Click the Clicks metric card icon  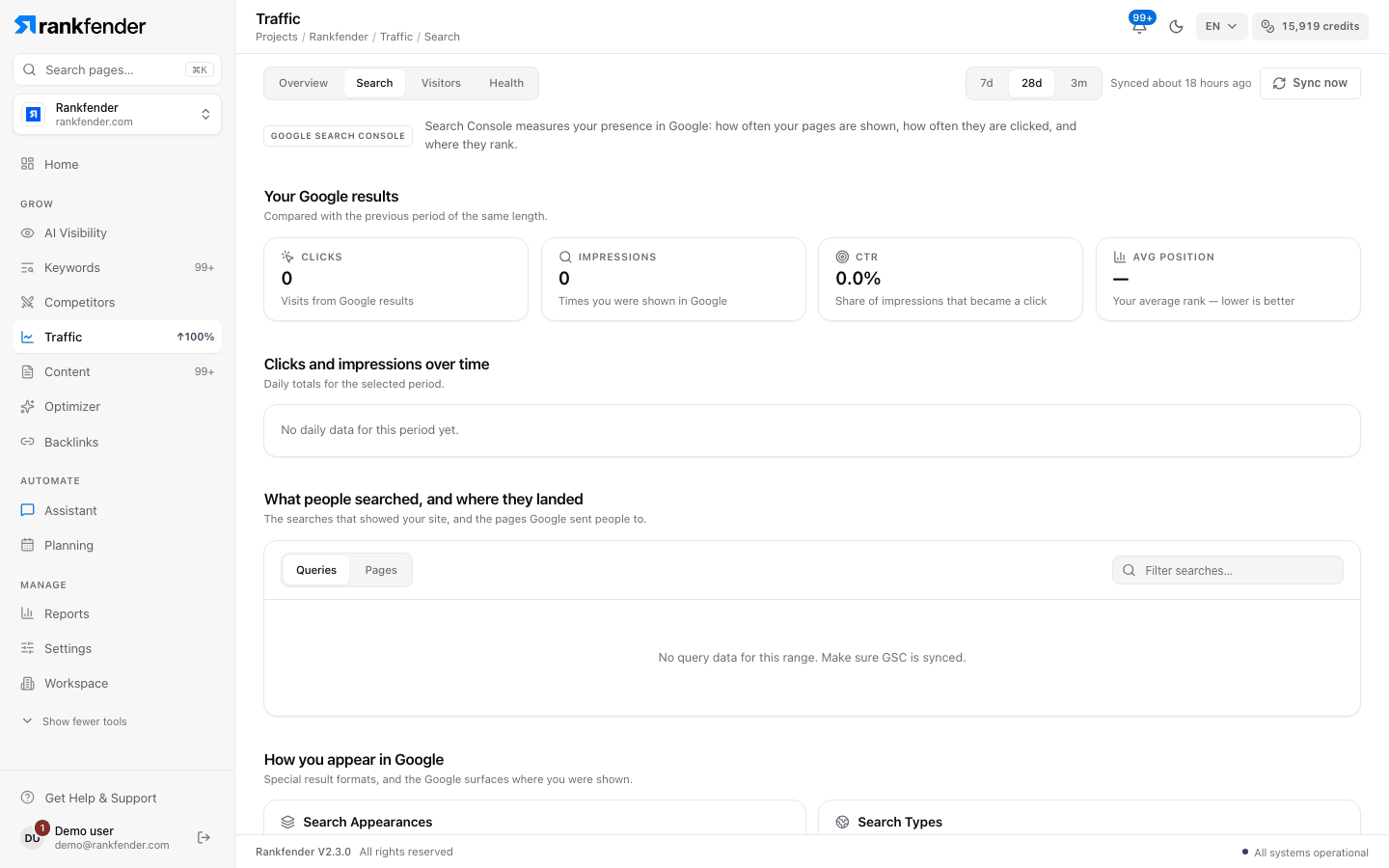287,257
